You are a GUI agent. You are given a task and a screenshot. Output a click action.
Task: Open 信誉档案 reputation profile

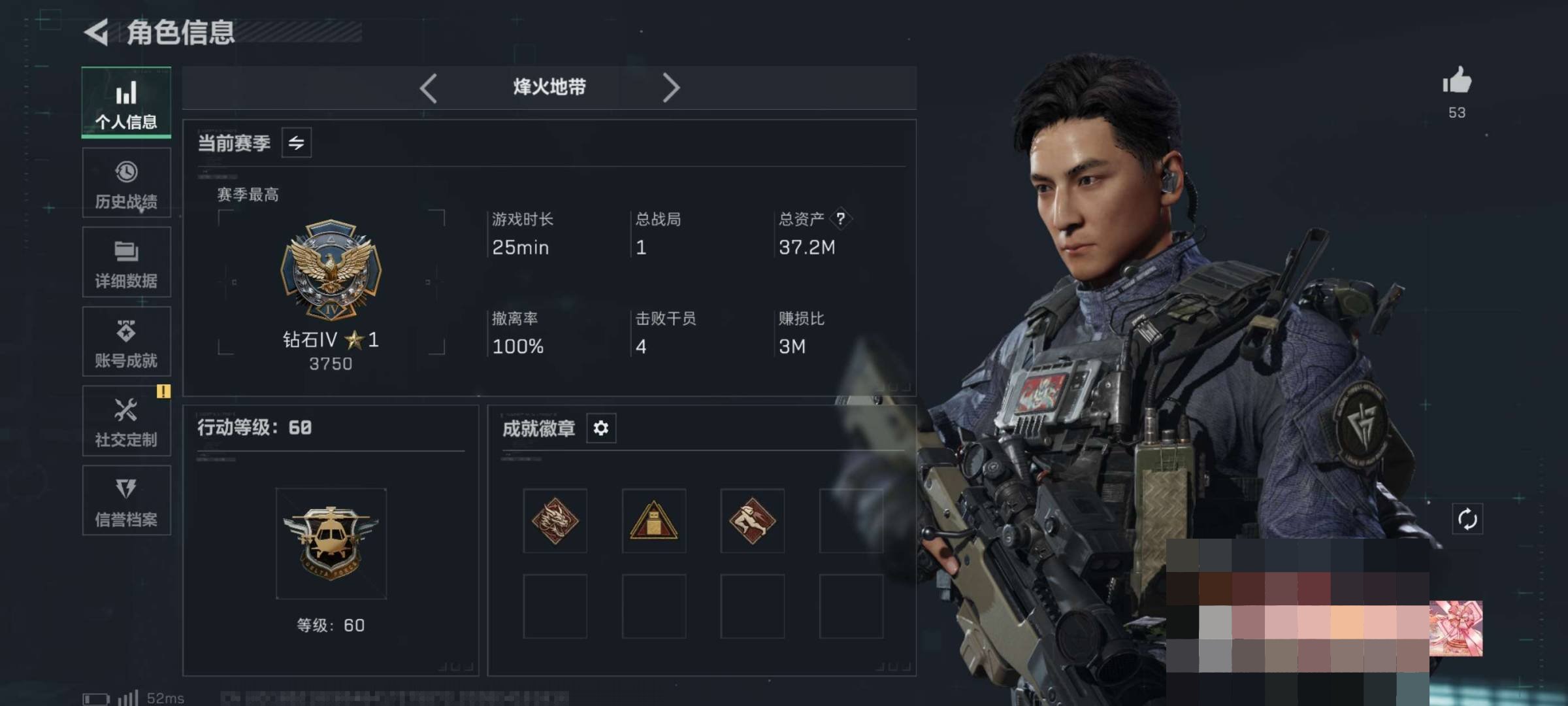coord(126,501)
